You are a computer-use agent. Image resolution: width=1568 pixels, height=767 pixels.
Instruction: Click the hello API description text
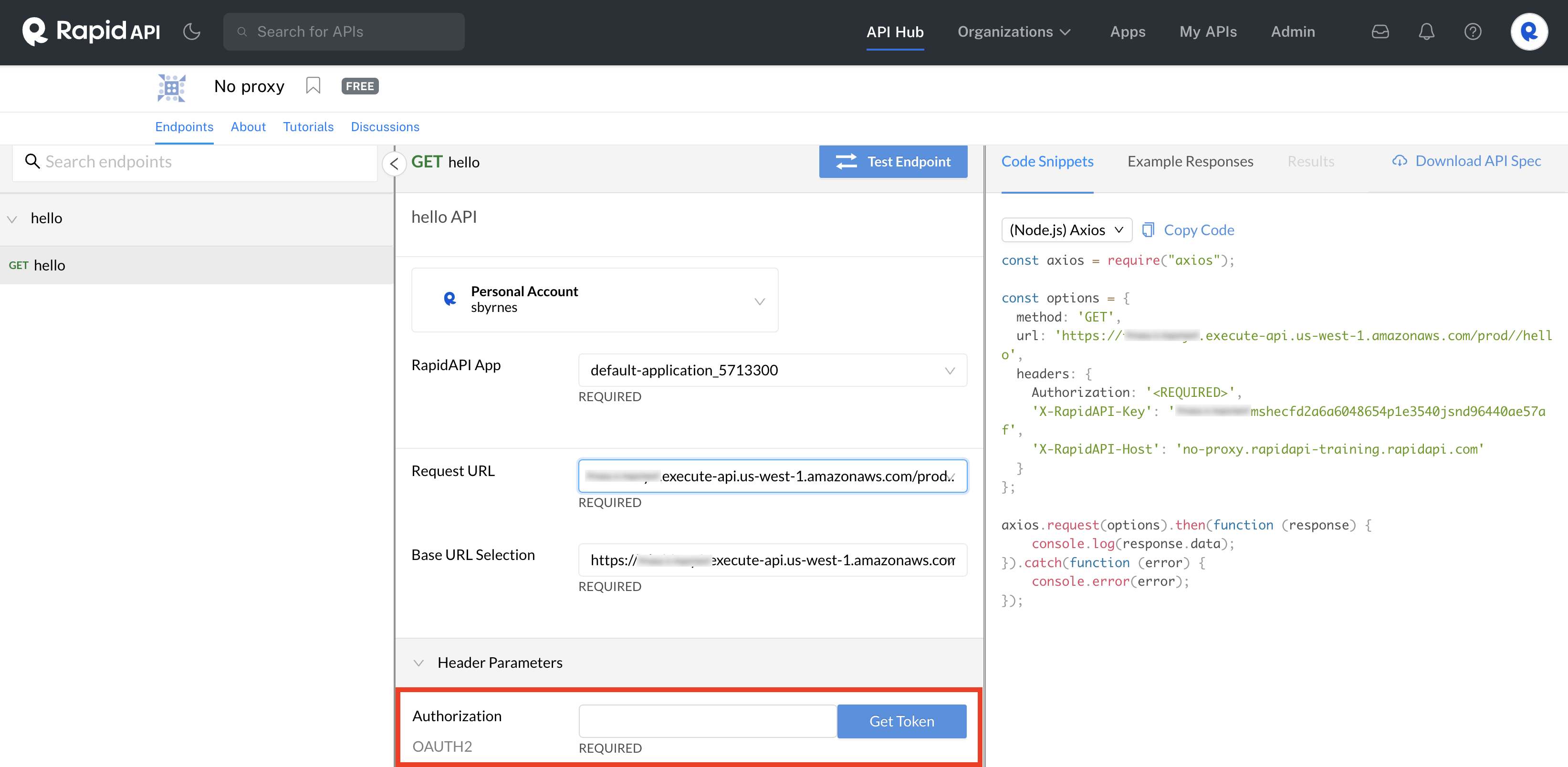[x=444, y=217]
